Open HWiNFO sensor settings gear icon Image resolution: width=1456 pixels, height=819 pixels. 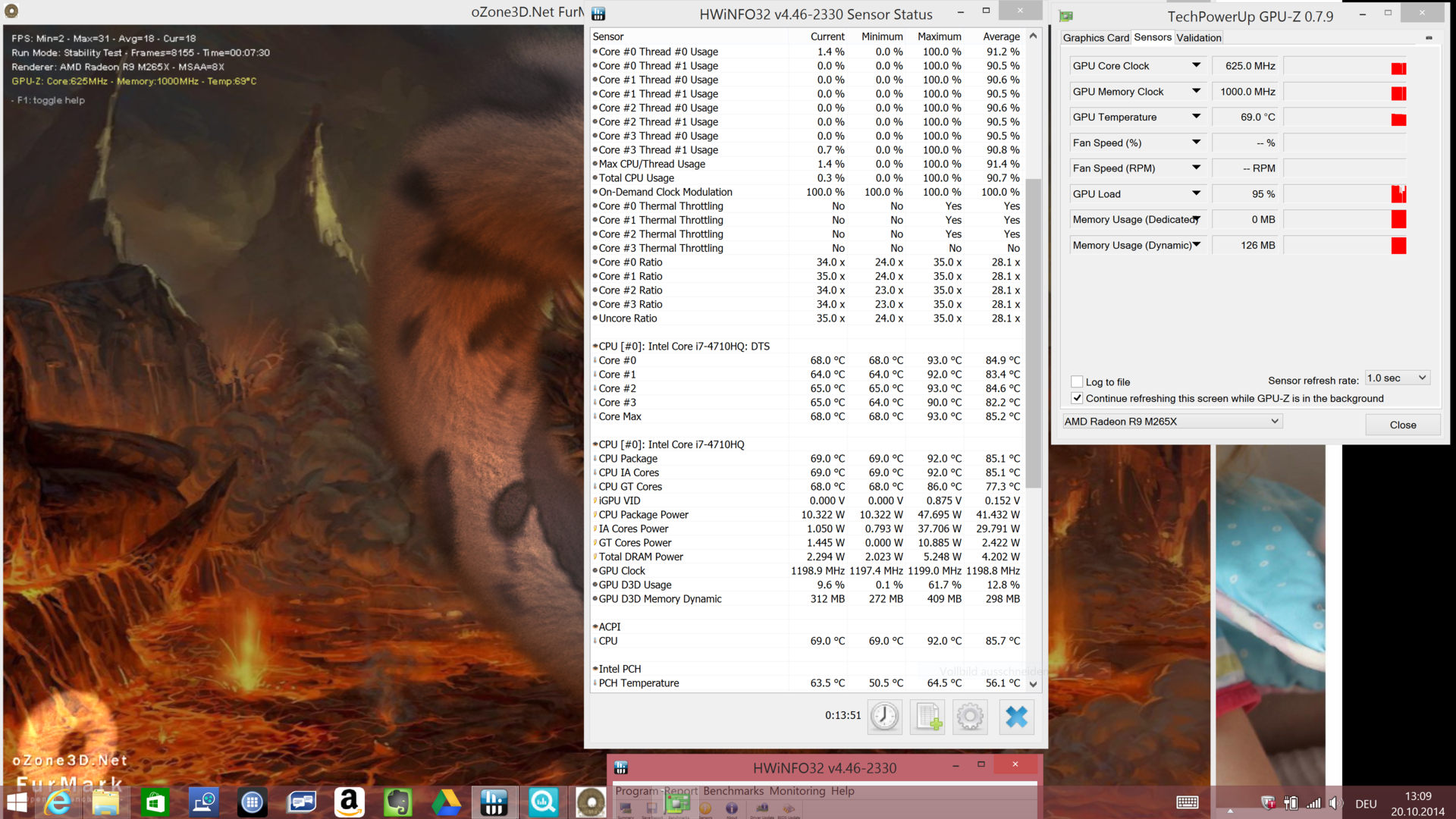(970, 716)
